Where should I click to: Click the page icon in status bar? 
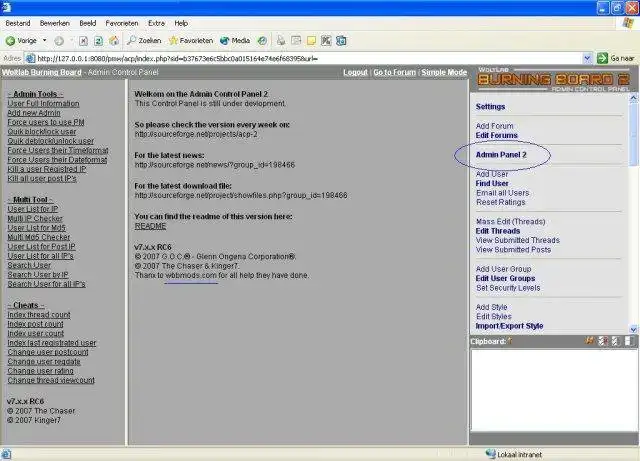7,454
